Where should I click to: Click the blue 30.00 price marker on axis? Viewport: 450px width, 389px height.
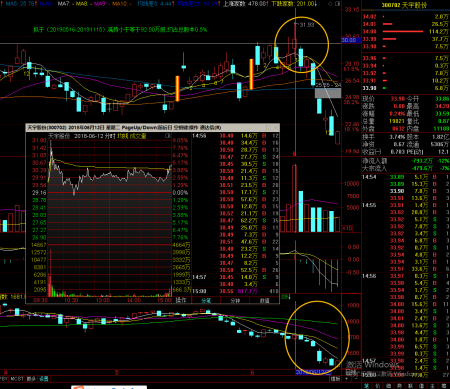(351, 40)
